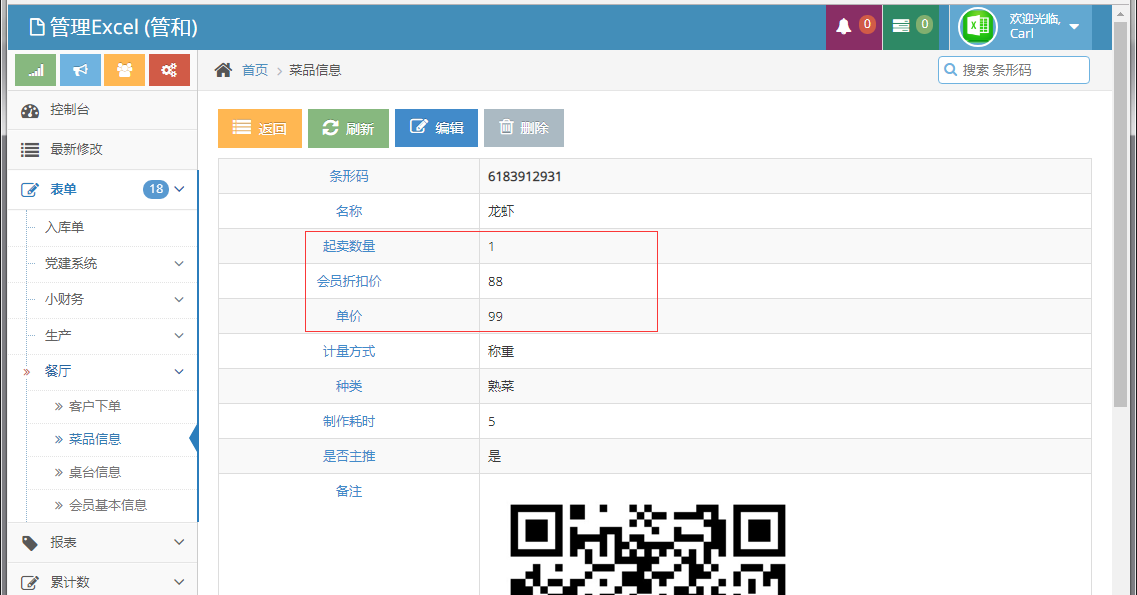Viewport: 1137px width, 595px height.
Task: Click the list icon for 最新修改
Action: 30,150
